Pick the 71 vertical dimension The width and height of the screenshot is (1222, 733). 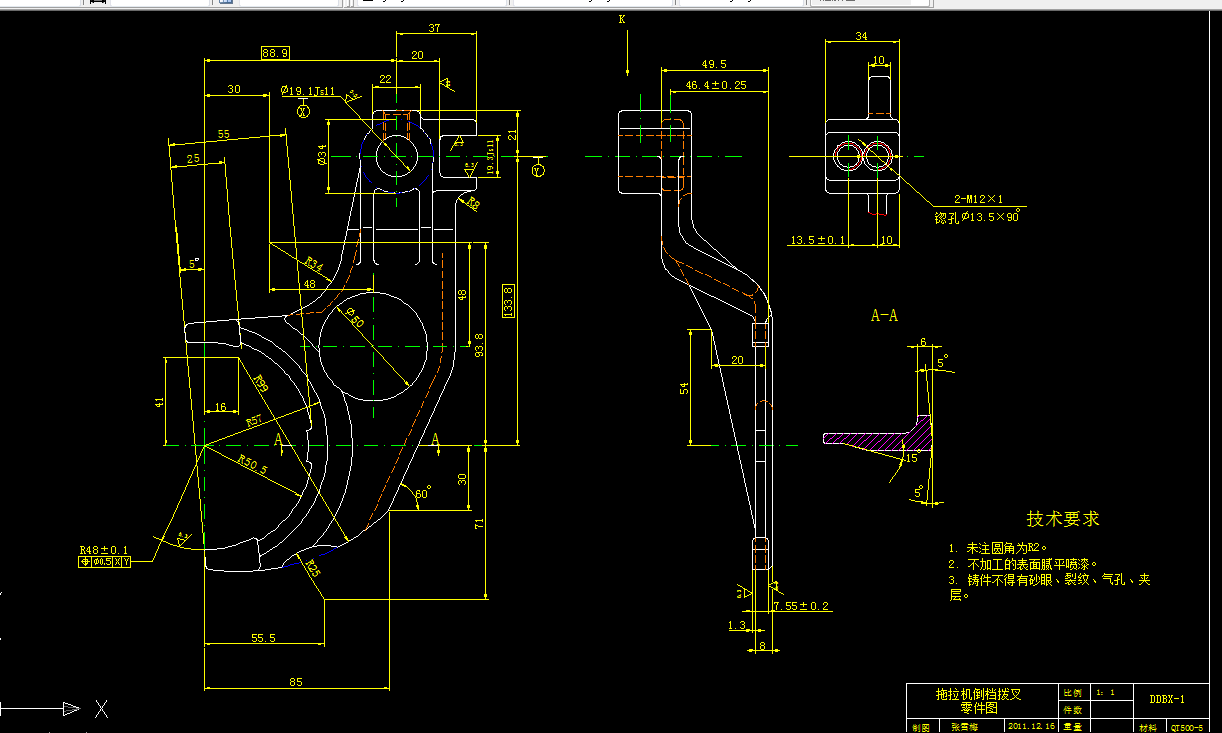(x=480, y=522)
